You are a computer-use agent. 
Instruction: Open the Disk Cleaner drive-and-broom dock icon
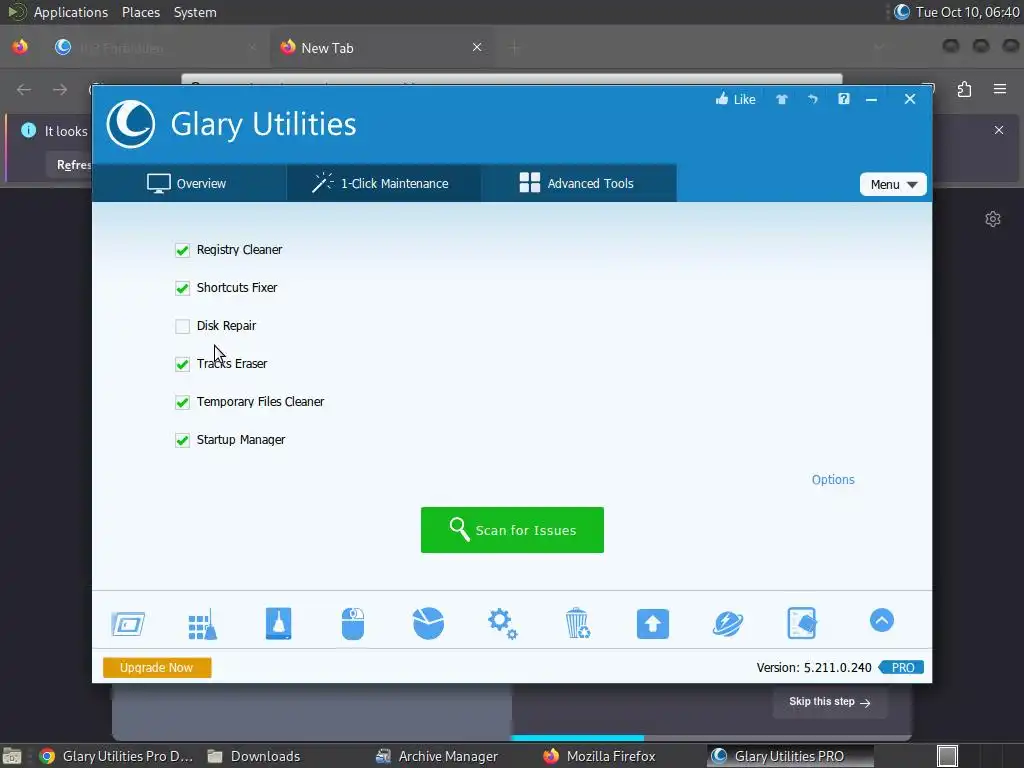coord(278,623)
